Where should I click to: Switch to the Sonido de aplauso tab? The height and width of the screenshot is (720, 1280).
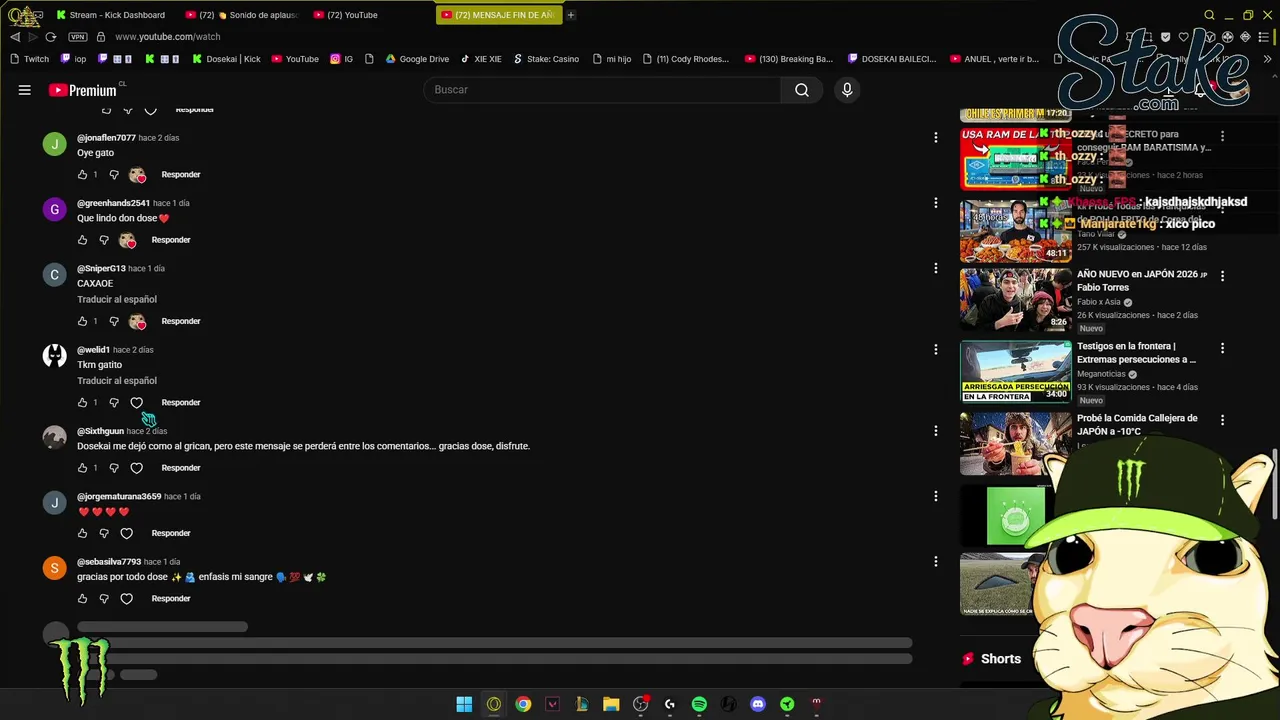(243, 15)
